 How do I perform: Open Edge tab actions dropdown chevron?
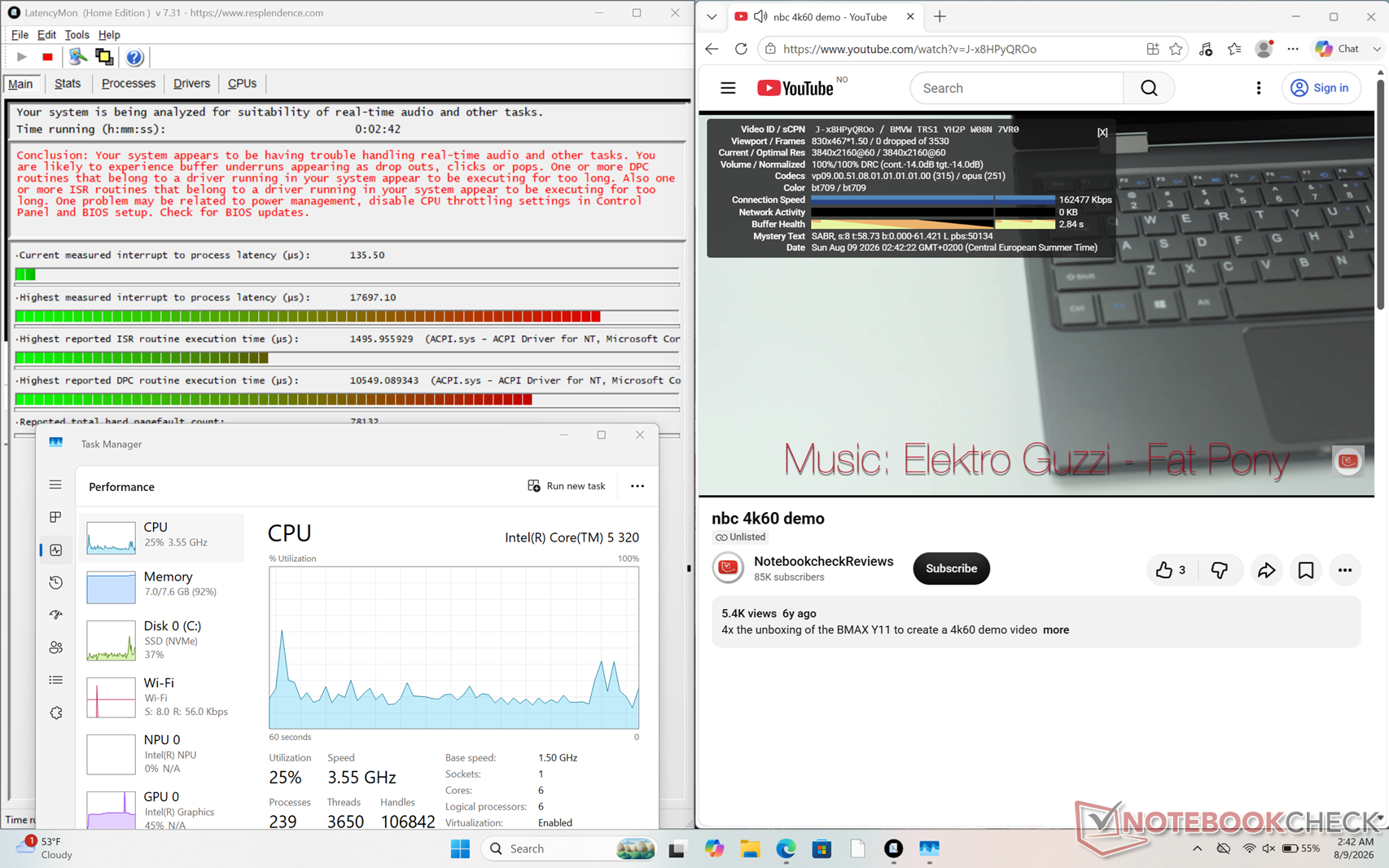click(x=712, y=16)
